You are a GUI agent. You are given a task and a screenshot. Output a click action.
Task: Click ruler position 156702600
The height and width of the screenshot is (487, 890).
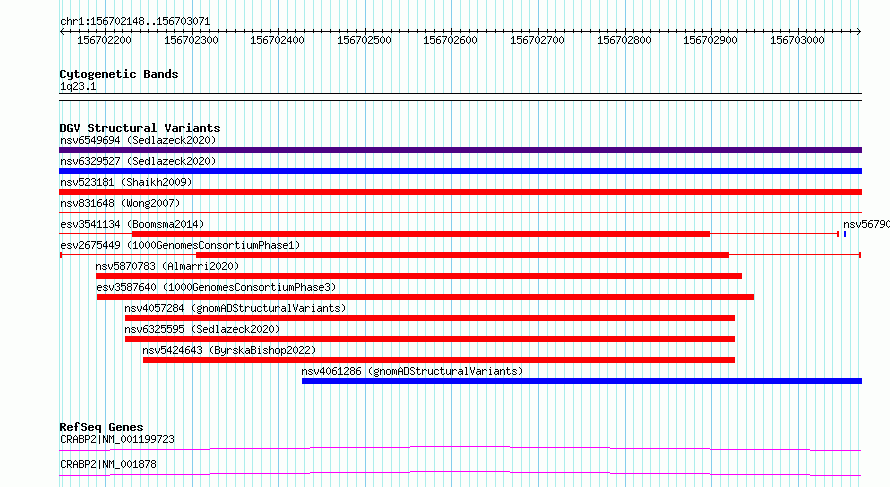coord(451,40)
